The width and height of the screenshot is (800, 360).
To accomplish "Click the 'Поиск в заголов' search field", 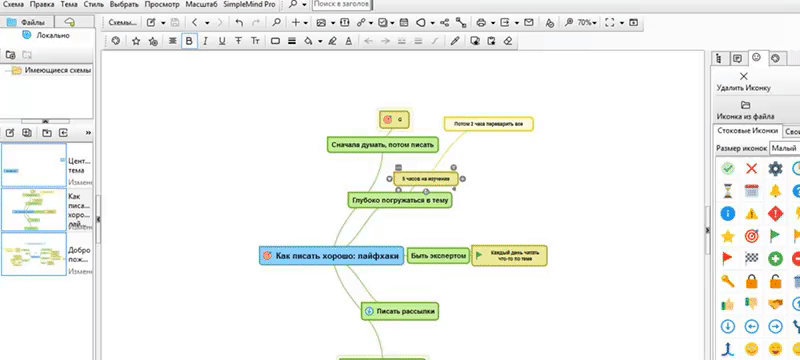I will 342,5.
